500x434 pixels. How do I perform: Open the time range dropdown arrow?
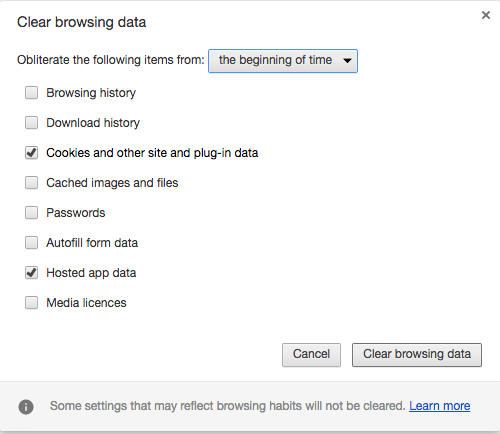[x=347, y=61]
